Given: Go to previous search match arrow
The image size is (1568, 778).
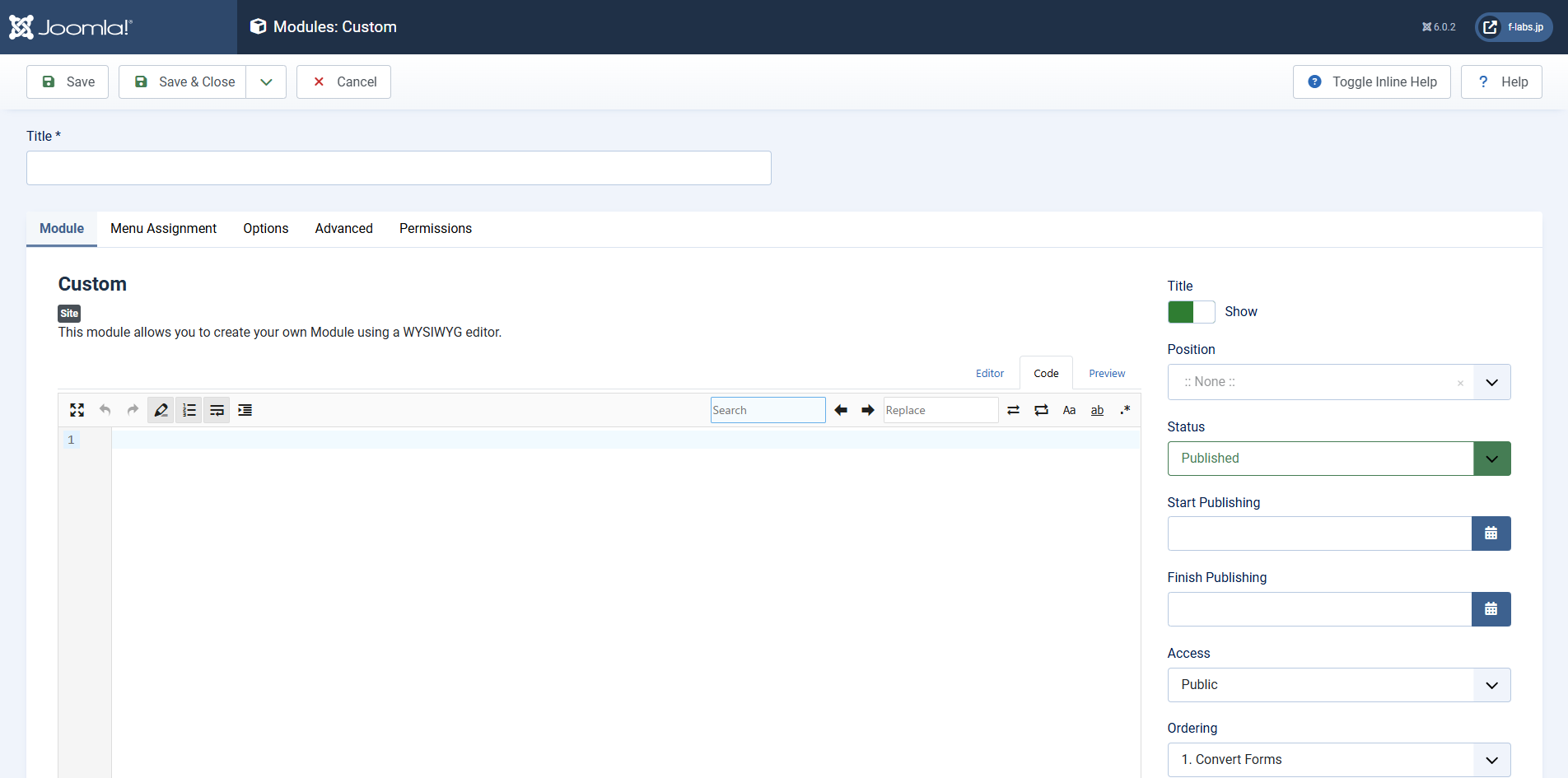Looking at the screenshot, I should click(841, 410).
